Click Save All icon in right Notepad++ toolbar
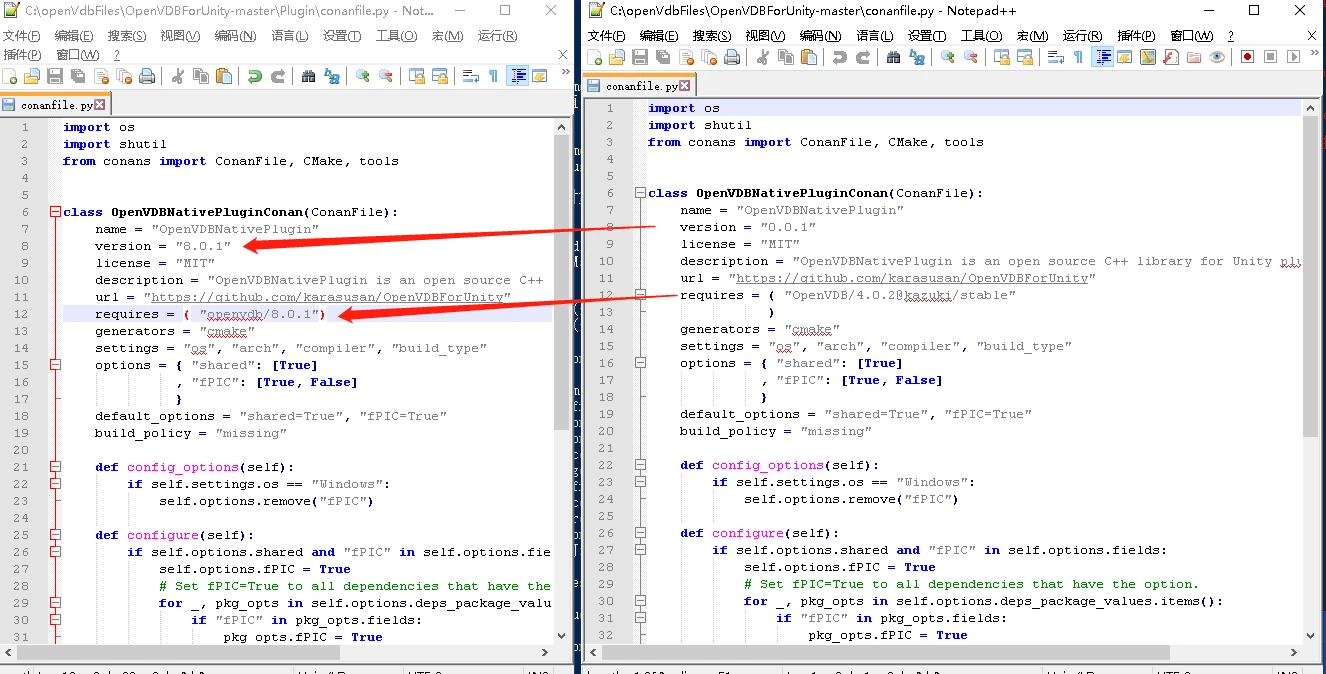Viewport: 1326px width, 674px height. click(x=664, y=57)
